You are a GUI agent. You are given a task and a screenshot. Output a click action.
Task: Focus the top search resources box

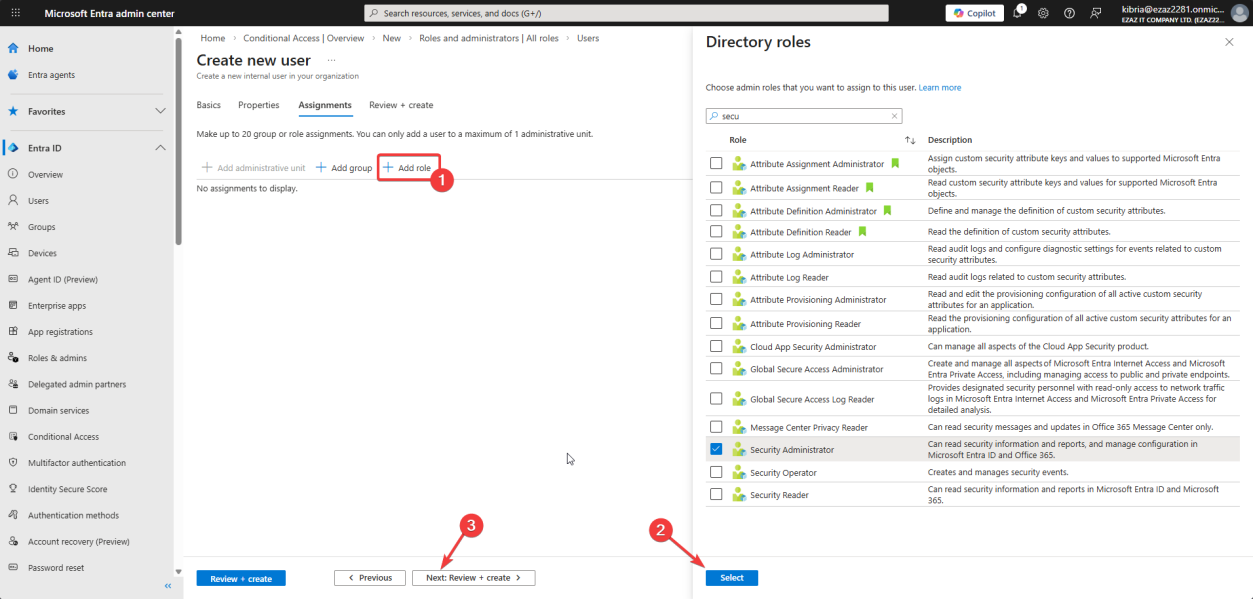tap(626, 13)
